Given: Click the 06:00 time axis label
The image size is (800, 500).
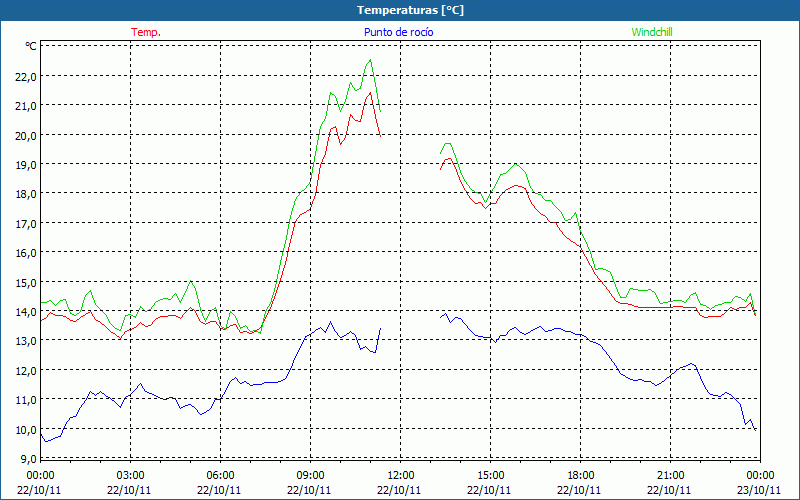Looking at the screenshot, I should [x=220, y=476].
